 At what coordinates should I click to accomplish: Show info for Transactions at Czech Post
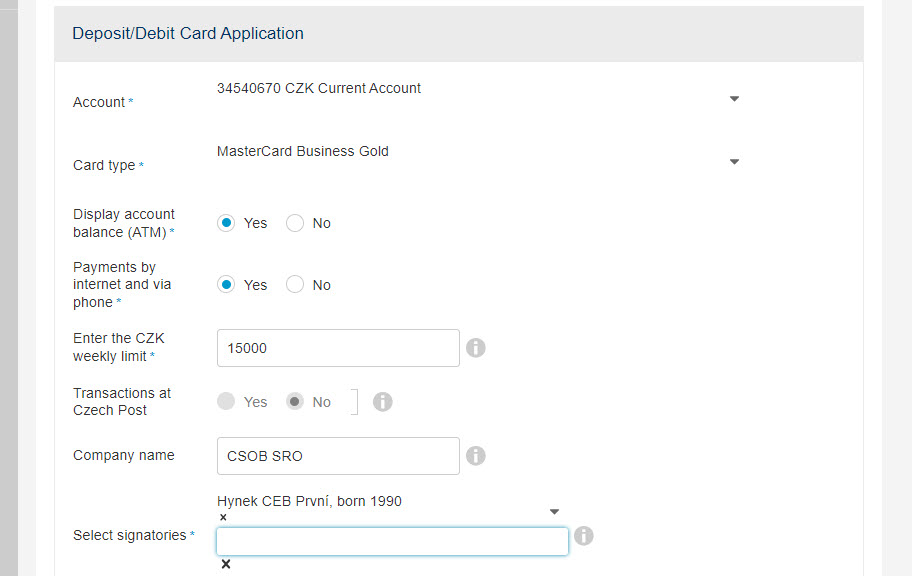pos(382,401)
